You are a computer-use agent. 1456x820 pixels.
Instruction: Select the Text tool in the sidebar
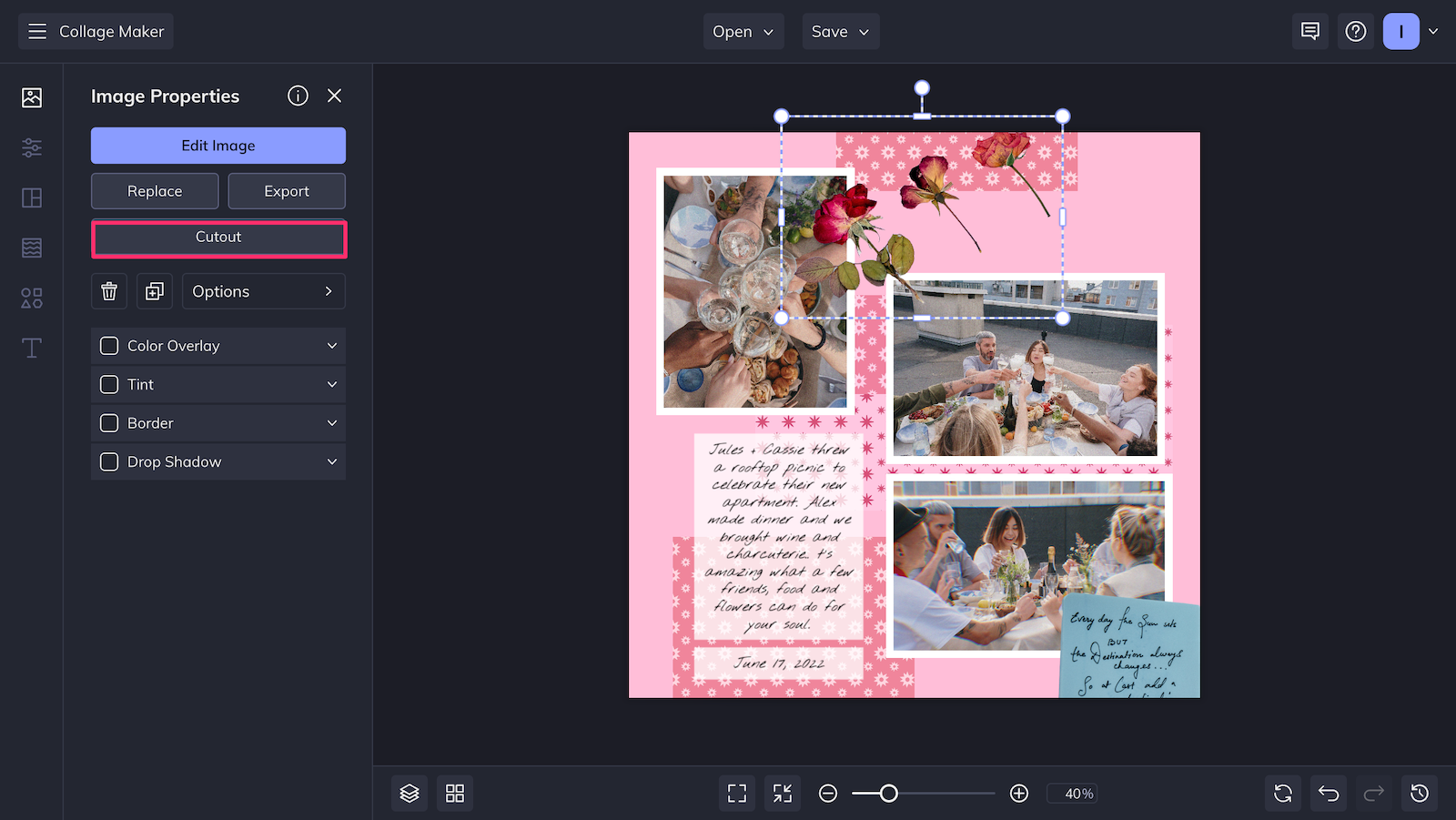pyautogui.click(x=31, y=348)
